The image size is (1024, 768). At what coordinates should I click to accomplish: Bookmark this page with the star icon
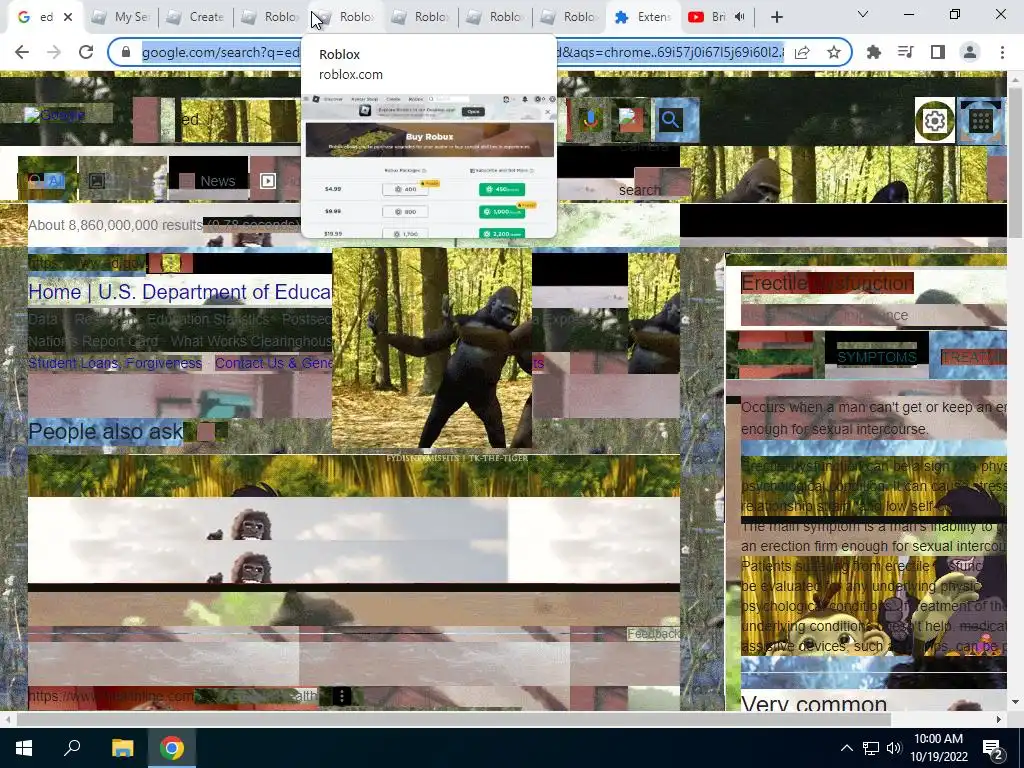point(833,52)
